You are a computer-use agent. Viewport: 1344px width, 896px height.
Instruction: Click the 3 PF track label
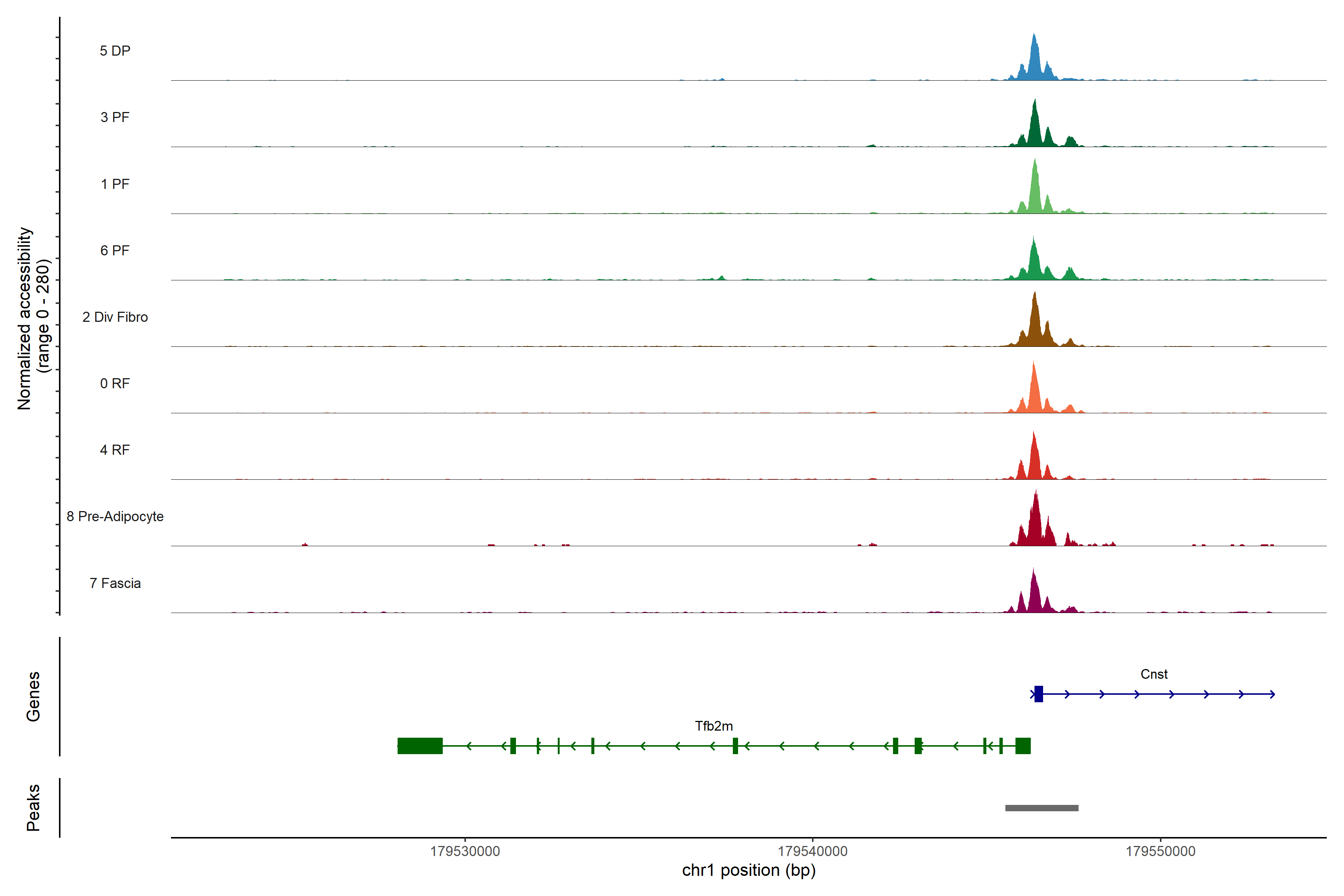point(115,117)
